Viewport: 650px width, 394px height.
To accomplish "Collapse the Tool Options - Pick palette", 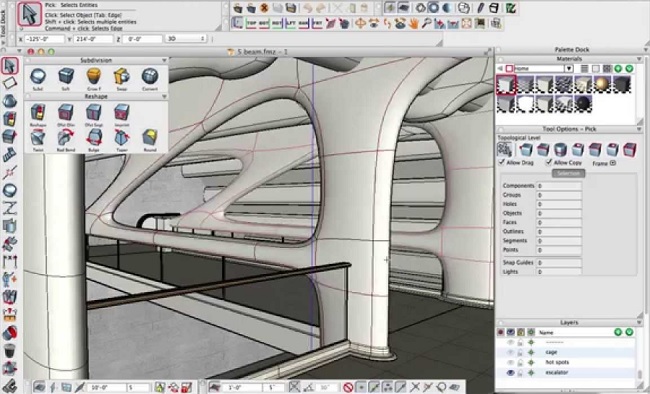I will [x=639, y=129].
